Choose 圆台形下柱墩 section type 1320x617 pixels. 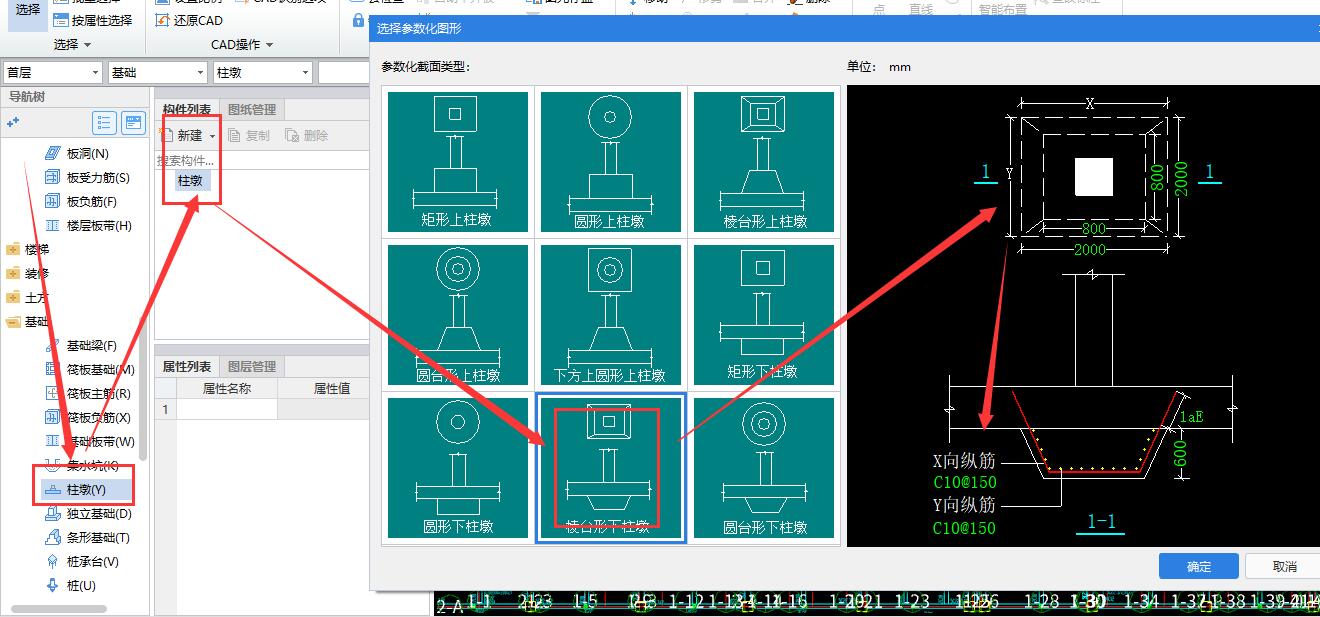[765, 468]
